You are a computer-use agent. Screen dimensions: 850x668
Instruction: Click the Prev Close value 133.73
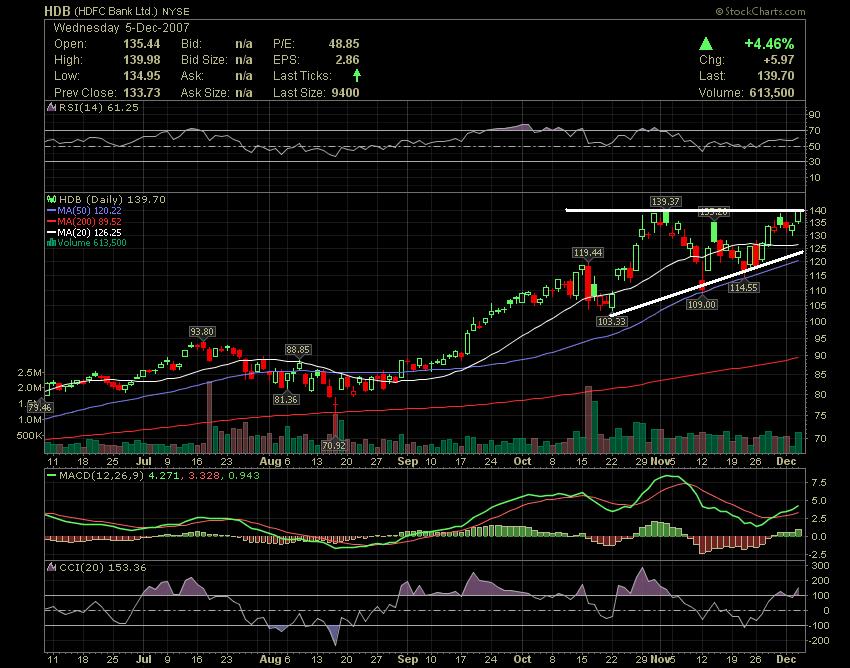[x=141, y=92]
